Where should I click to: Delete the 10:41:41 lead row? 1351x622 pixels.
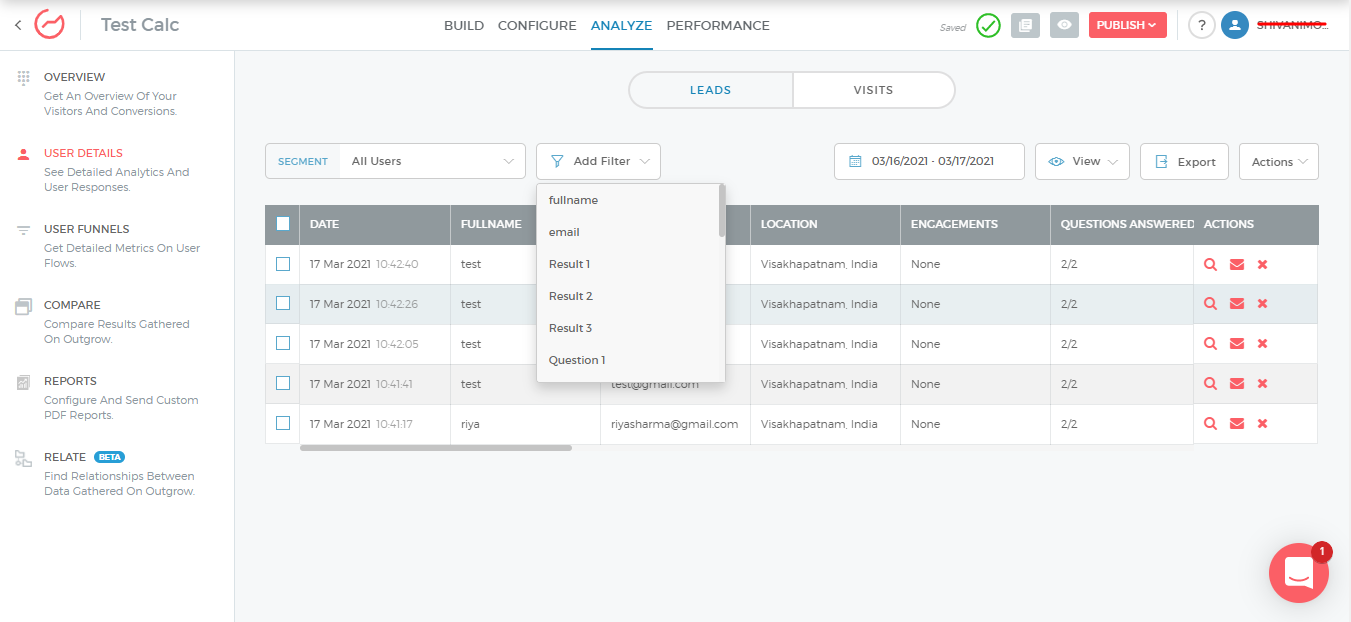(1262, 384)
